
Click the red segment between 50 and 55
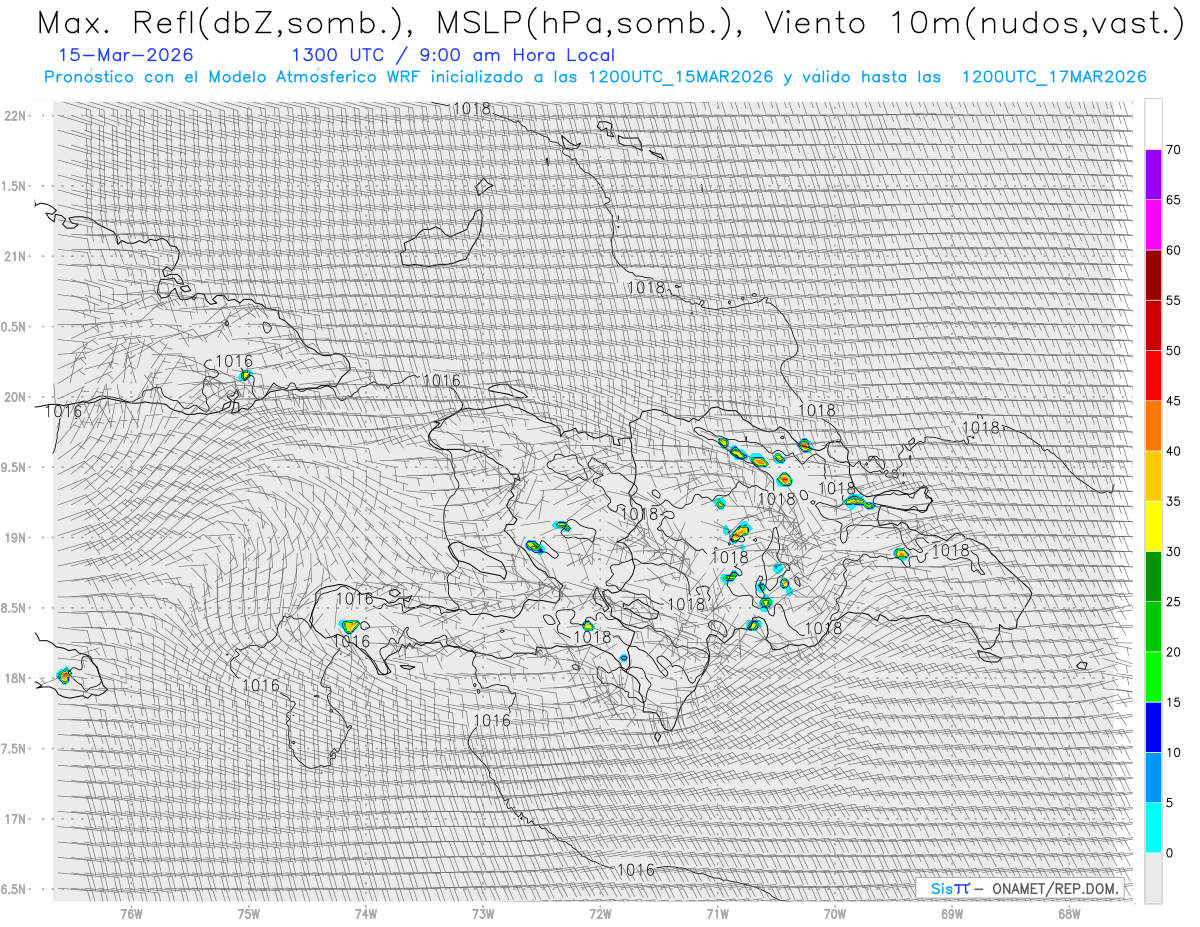[1153, 325]
